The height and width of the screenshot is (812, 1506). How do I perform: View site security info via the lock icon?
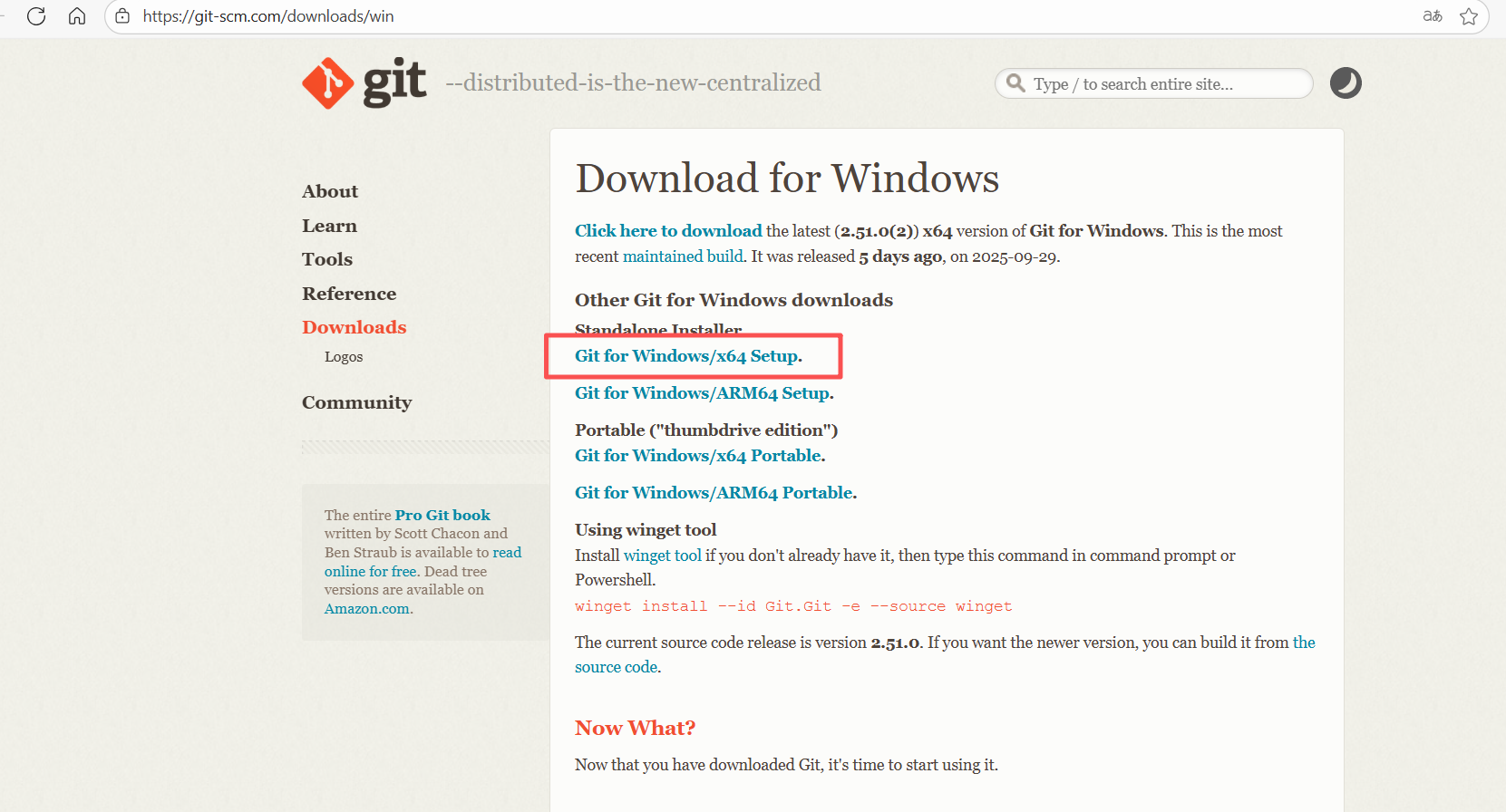122,16
